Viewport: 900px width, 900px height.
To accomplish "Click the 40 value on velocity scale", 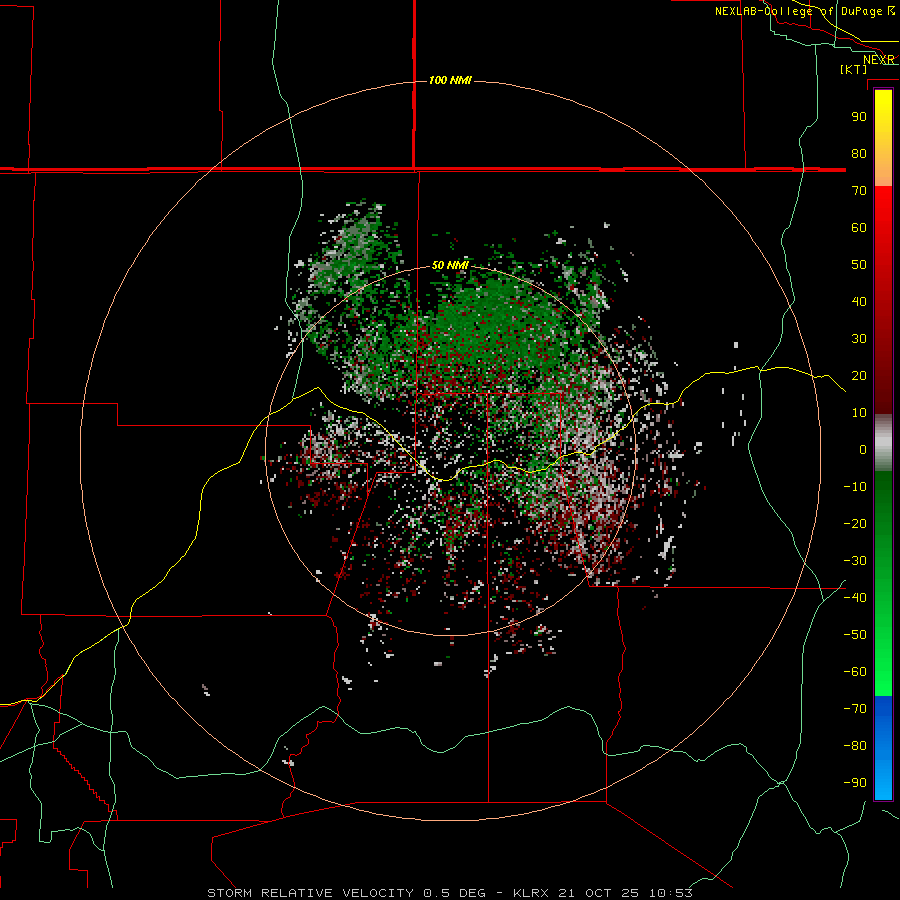I will [859, 301].
